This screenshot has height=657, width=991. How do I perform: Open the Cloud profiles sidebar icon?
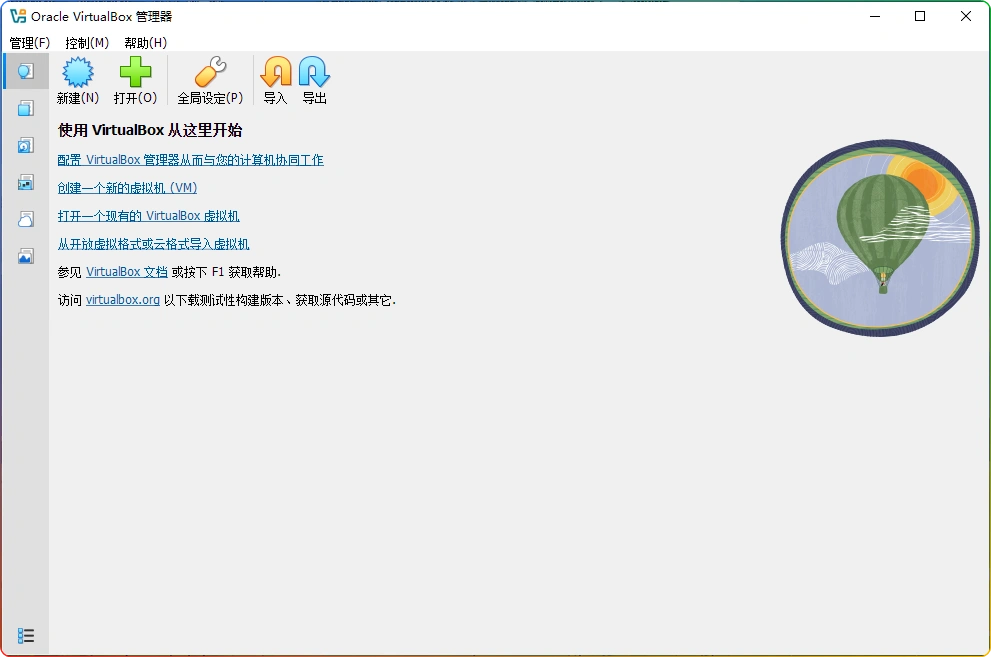point(25,219)
